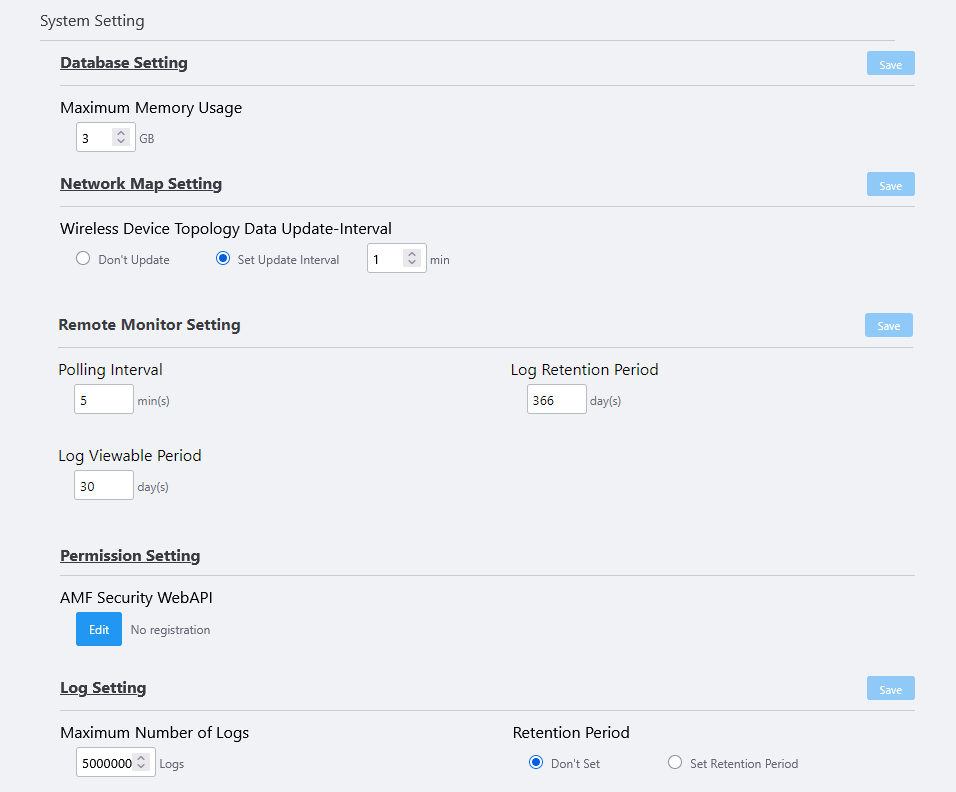Click the Maximum Number of Logs field

coord(105,763)
